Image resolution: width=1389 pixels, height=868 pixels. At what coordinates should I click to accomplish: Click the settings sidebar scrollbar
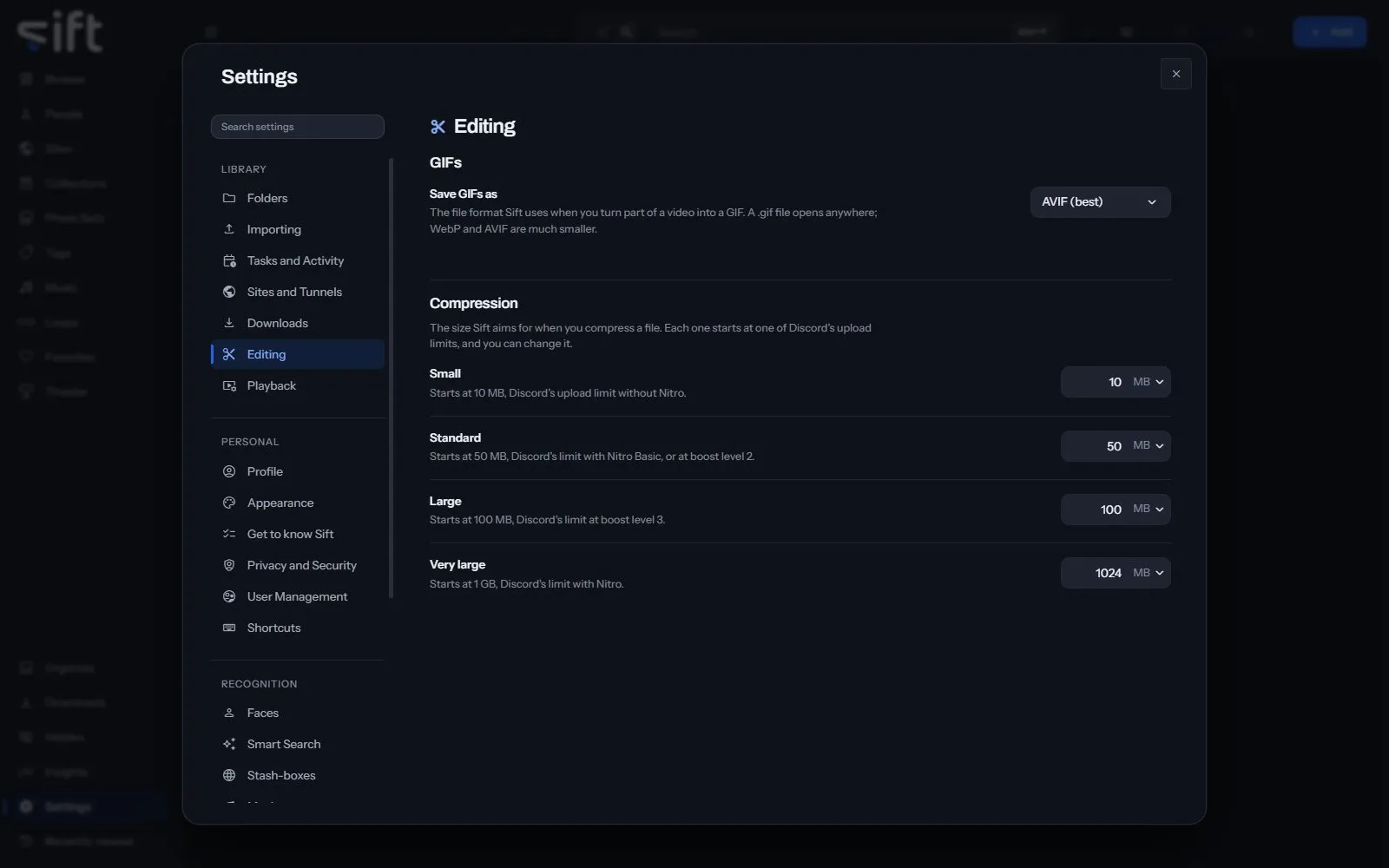pos(391,378)
